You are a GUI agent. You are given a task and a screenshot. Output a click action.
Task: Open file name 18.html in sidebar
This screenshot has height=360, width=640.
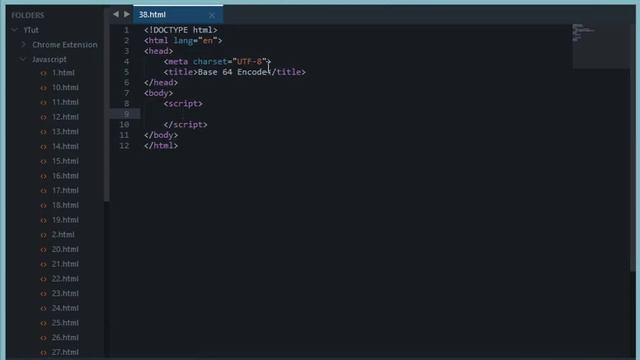point(65,205)
